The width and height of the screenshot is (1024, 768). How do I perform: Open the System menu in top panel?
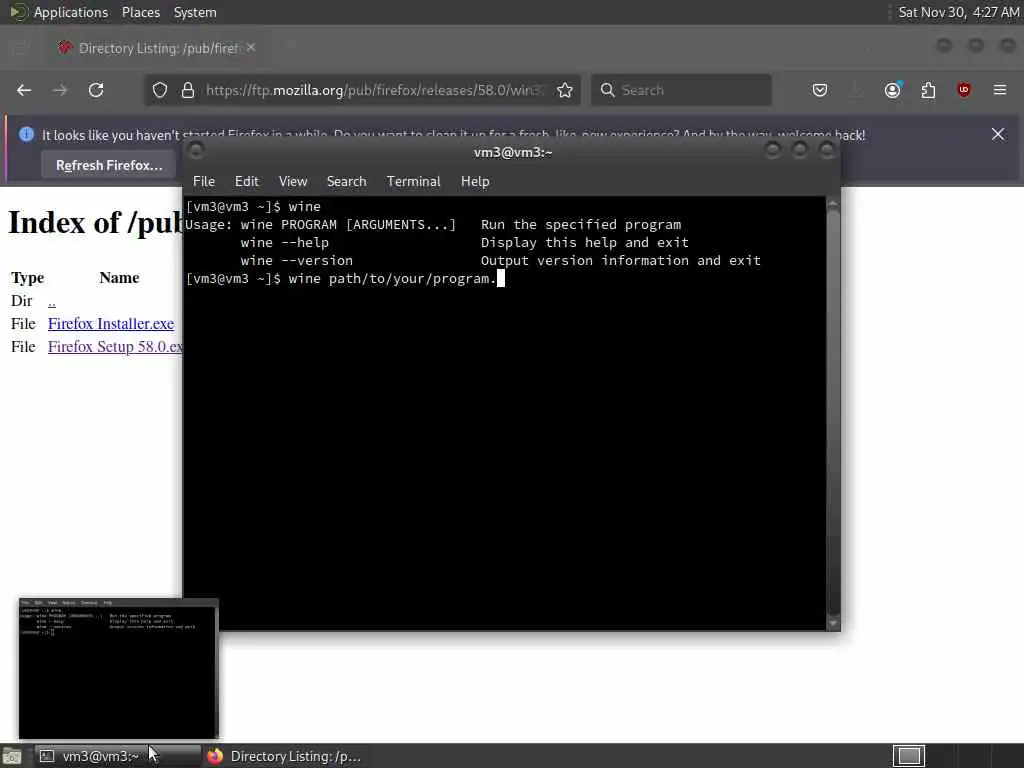[195, 12]
